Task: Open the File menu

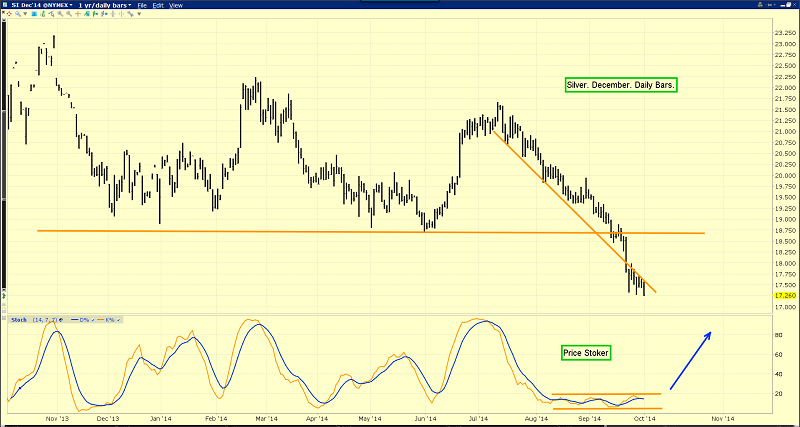Action: click(142, 6)
